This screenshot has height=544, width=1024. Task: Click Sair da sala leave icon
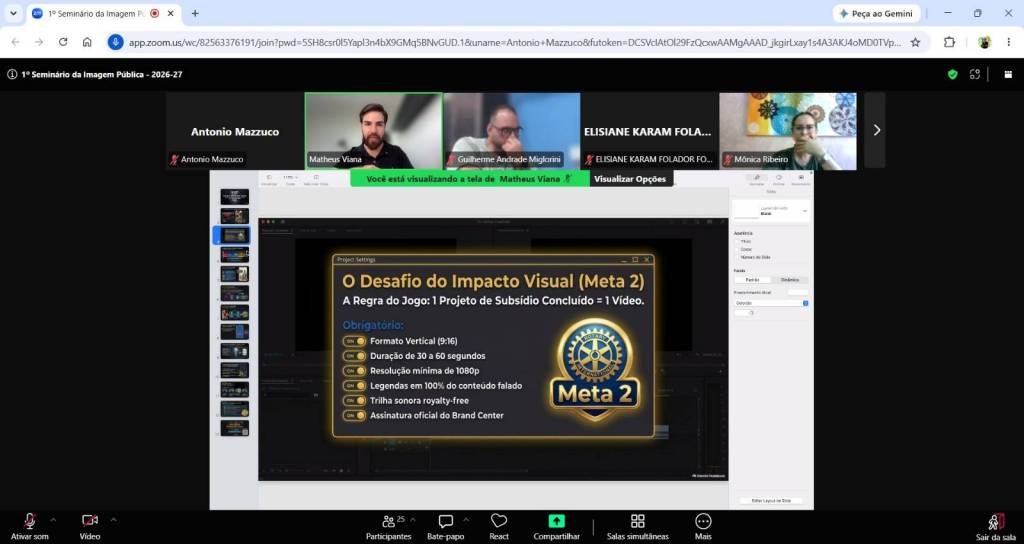pyautogui.click(x=996, y=522)
